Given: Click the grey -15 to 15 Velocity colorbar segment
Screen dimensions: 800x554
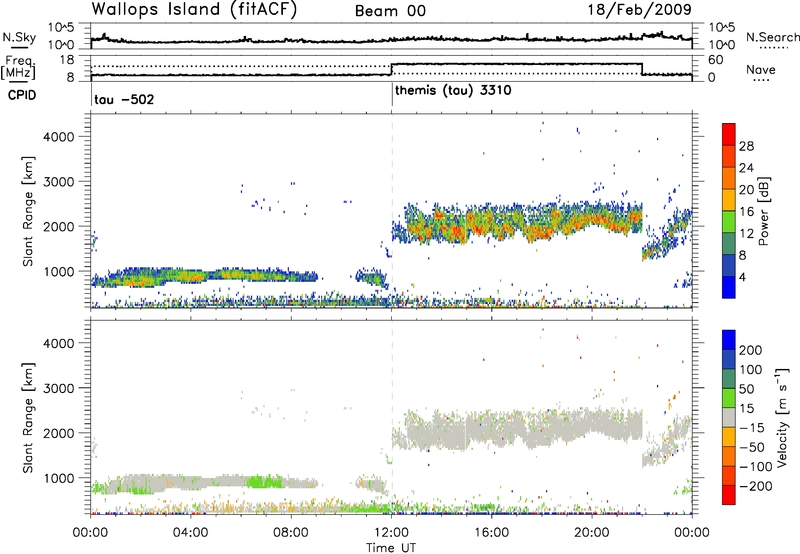Looking at the screenshot, I should point(729,417).
